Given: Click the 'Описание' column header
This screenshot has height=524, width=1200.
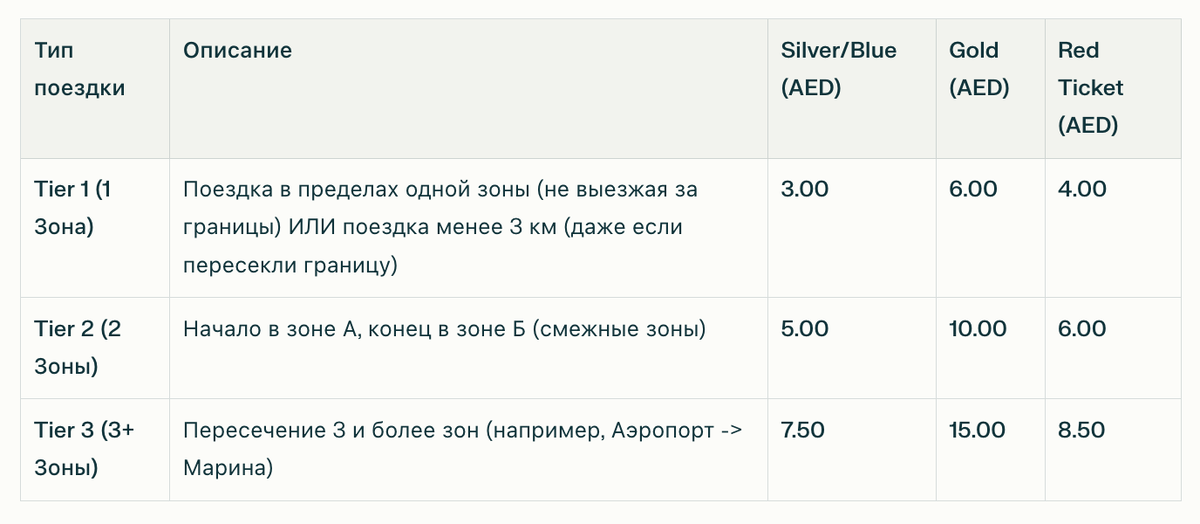Looking at the screenshot, I should [x=237, y=50].
